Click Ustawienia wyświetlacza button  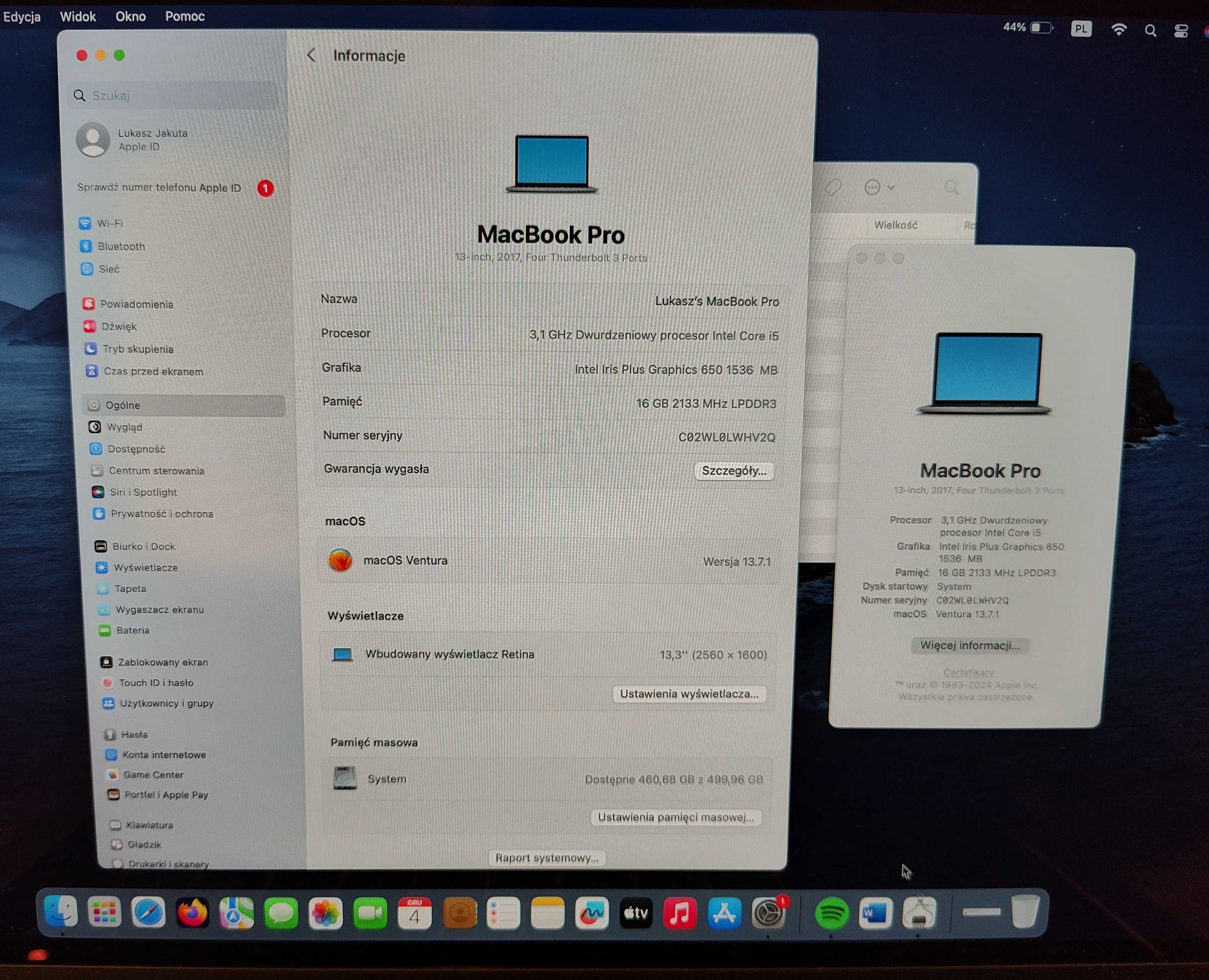689,694
